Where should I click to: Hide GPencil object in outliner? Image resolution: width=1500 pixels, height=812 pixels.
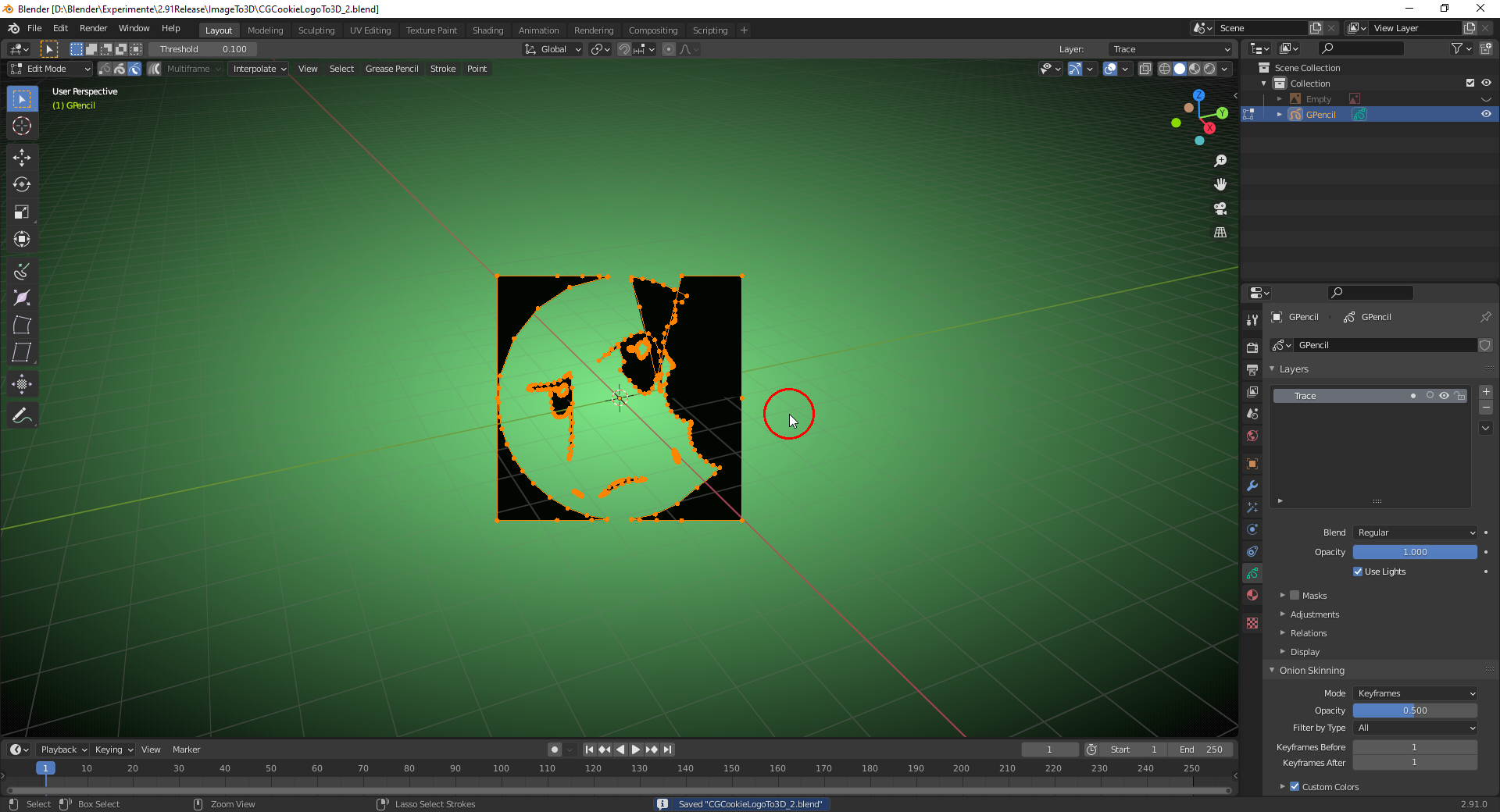[1486, 114]
